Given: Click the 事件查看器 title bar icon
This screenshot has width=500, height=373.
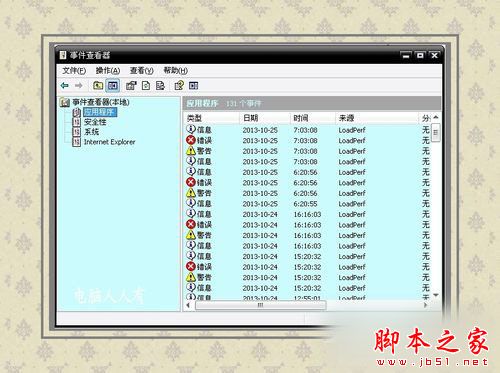Looking at the screenshot, I should (x=63, y=55).
